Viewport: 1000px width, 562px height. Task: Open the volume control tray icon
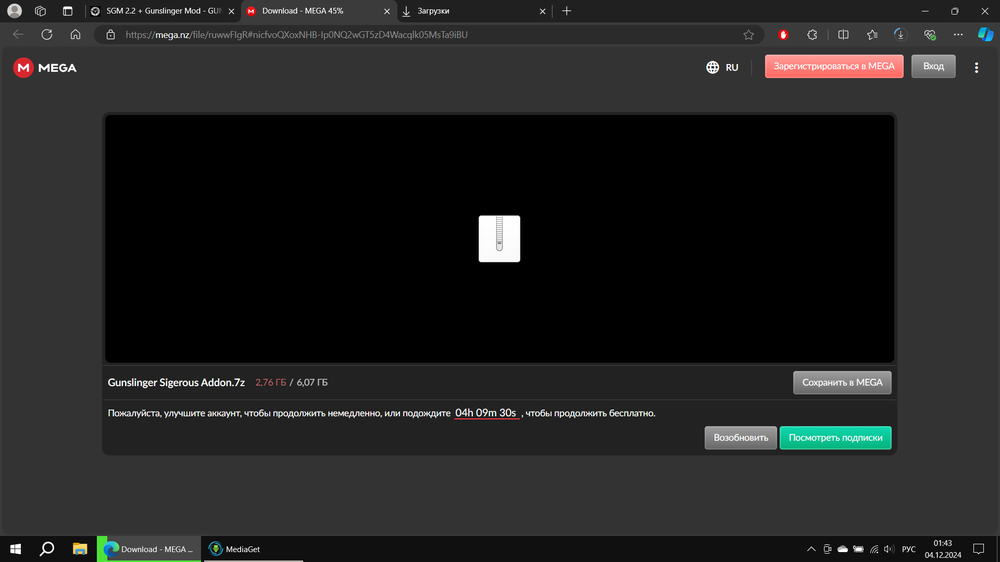click(x=889, y=549)
